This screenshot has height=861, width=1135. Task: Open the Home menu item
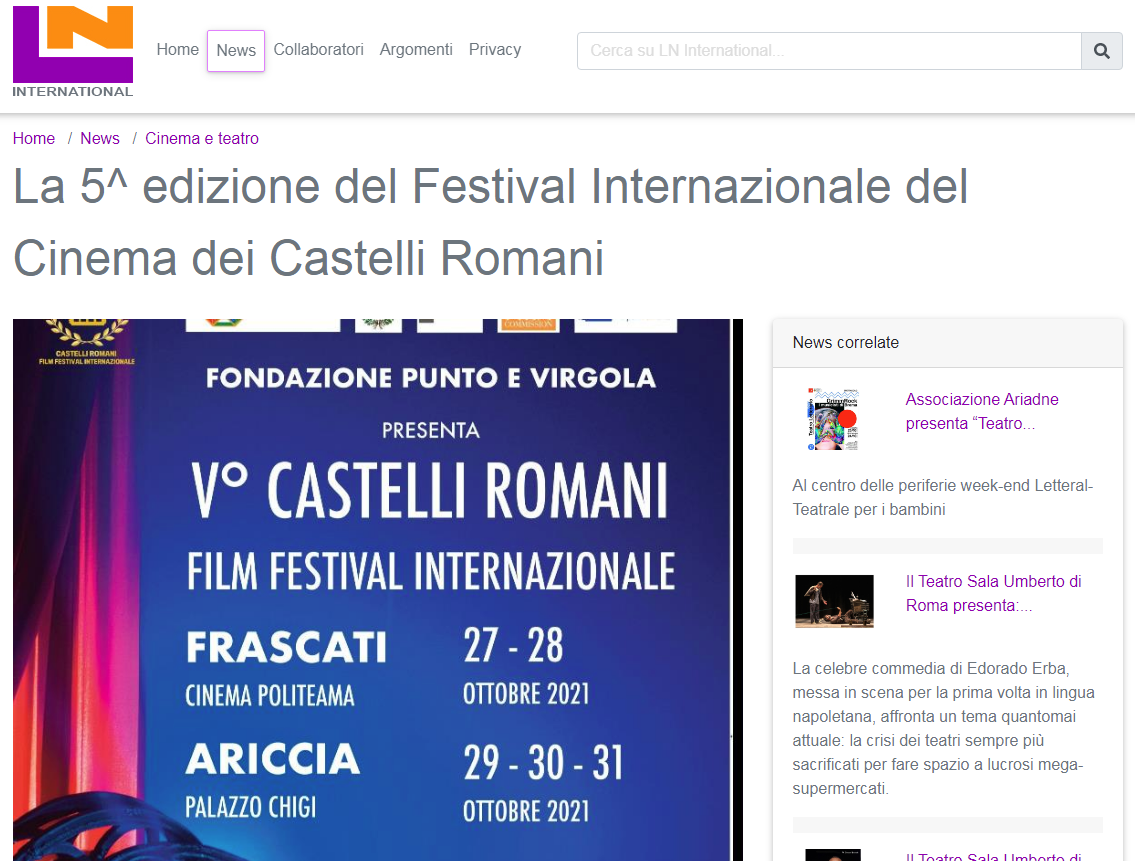(x=177, y=50)
